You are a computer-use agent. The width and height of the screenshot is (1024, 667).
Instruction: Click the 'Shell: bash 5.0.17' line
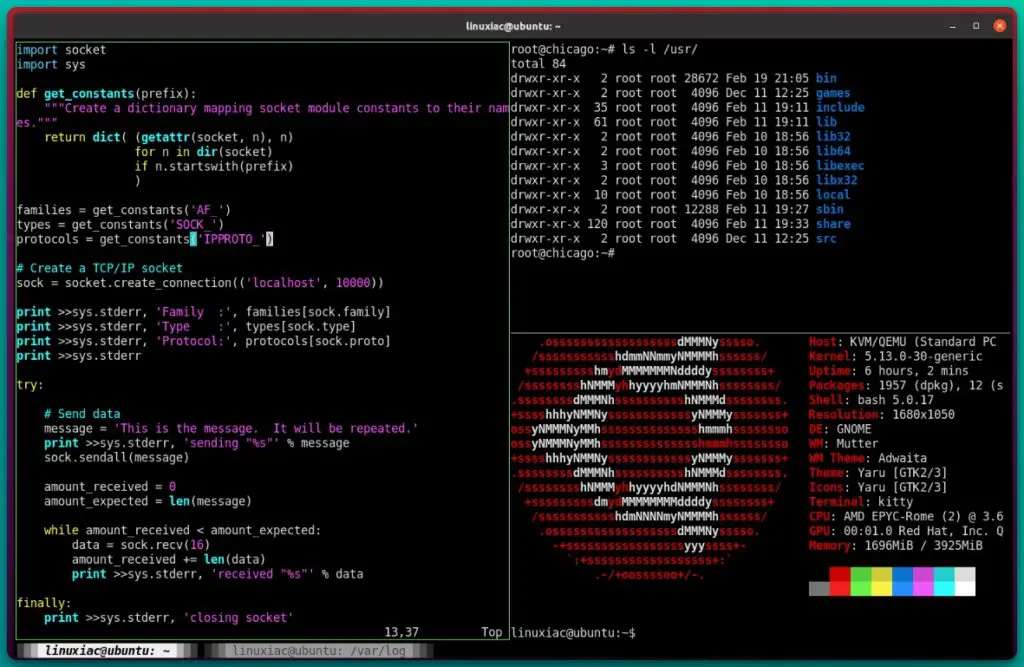pos(871,400)
